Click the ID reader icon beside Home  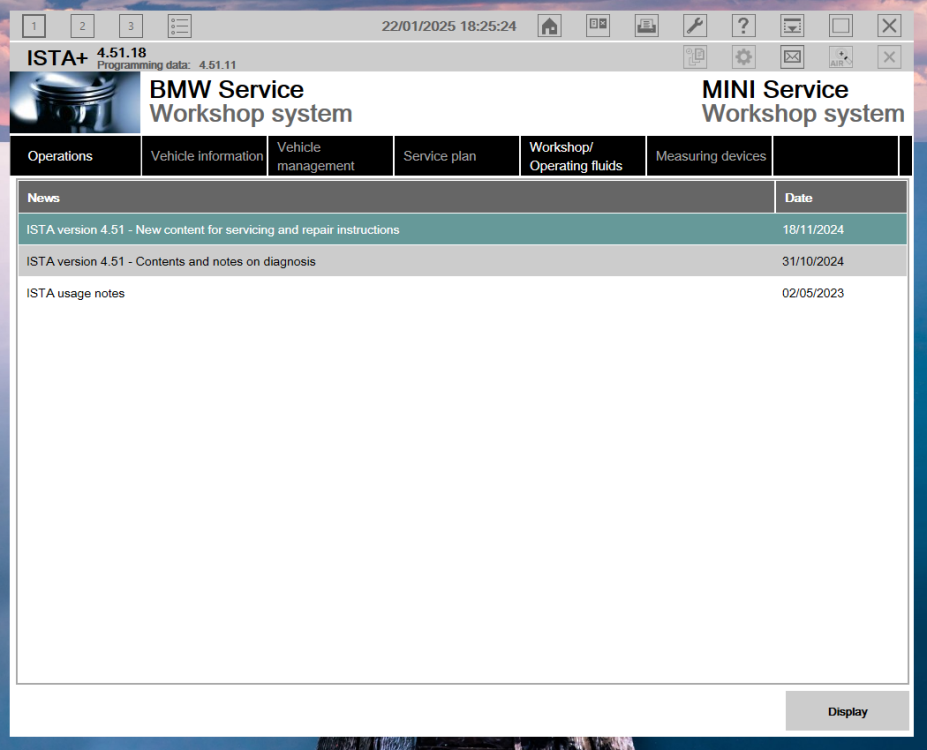point(598,26)
